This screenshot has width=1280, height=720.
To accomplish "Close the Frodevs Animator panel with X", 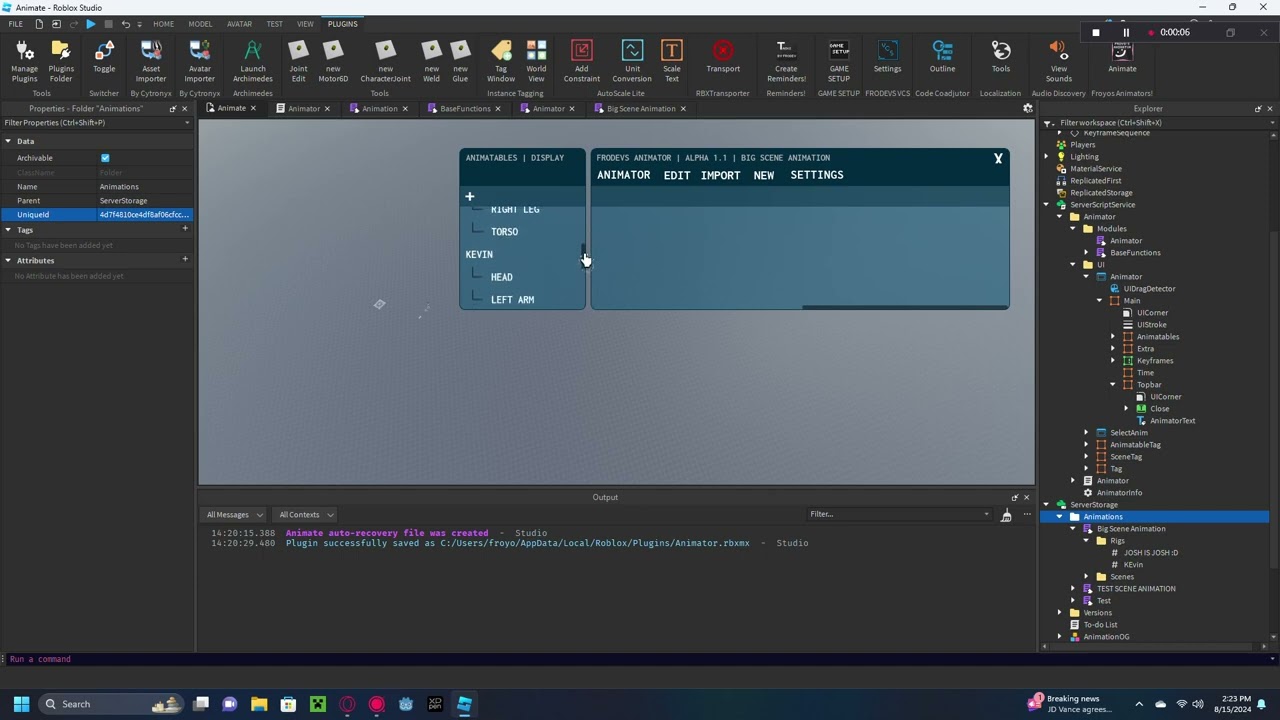I will click(x=998, y=158).
